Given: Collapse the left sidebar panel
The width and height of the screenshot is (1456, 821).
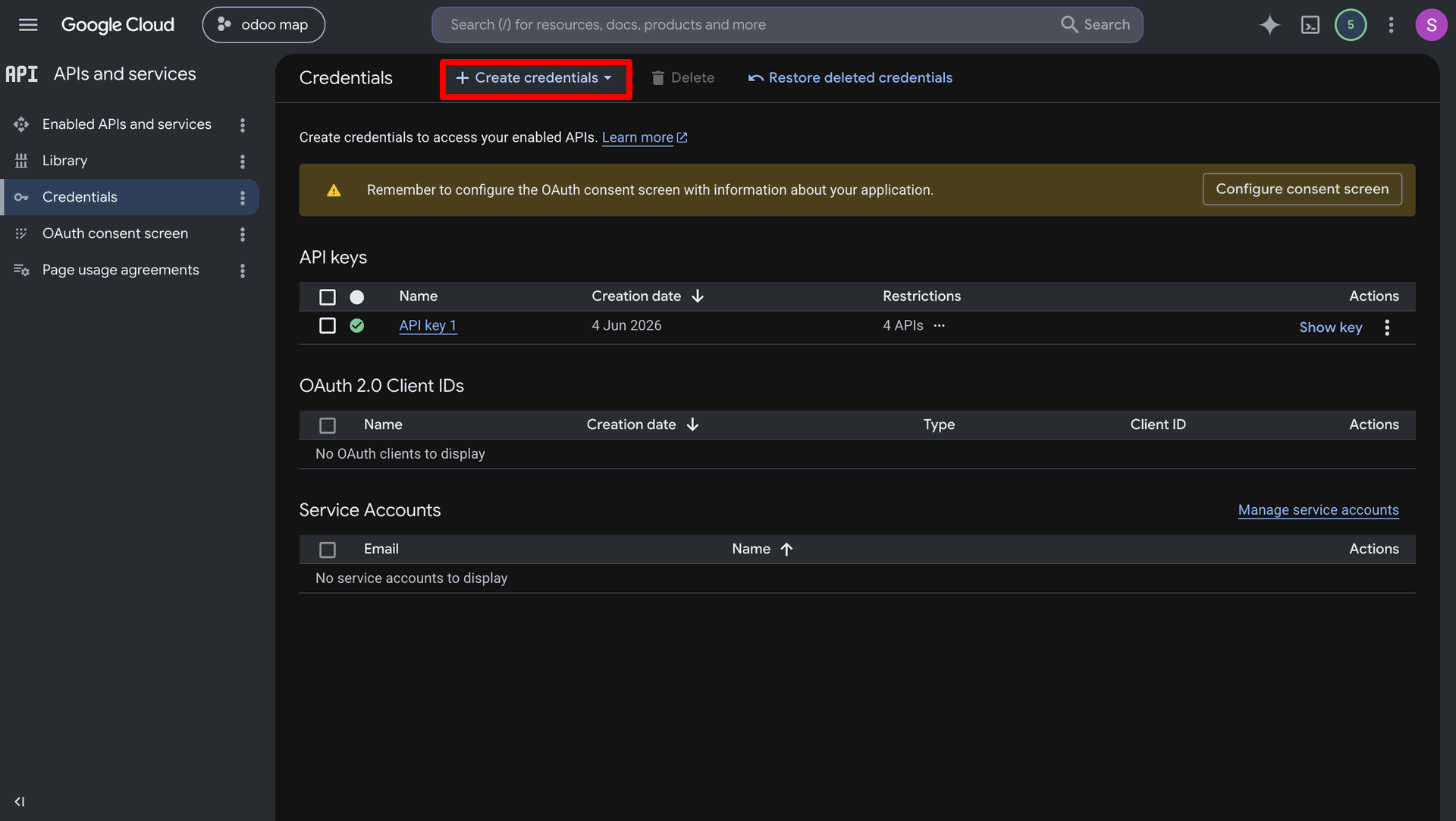Looking at the screenshot, I should 20,801.
